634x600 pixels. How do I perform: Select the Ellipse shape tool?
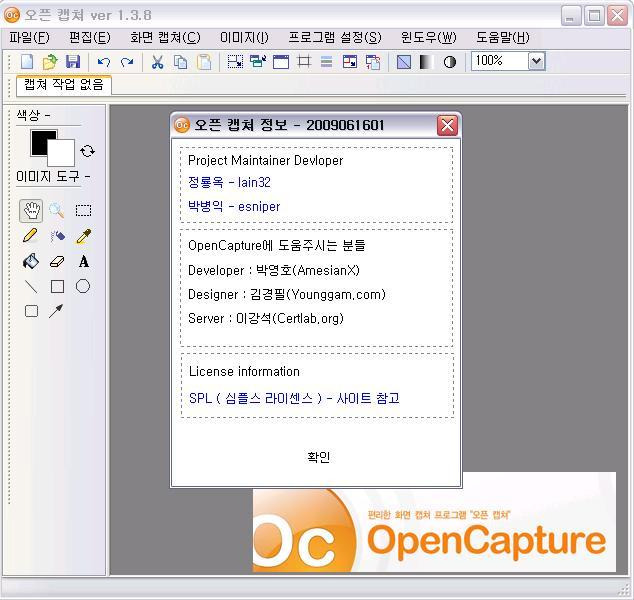coord(83,286)
